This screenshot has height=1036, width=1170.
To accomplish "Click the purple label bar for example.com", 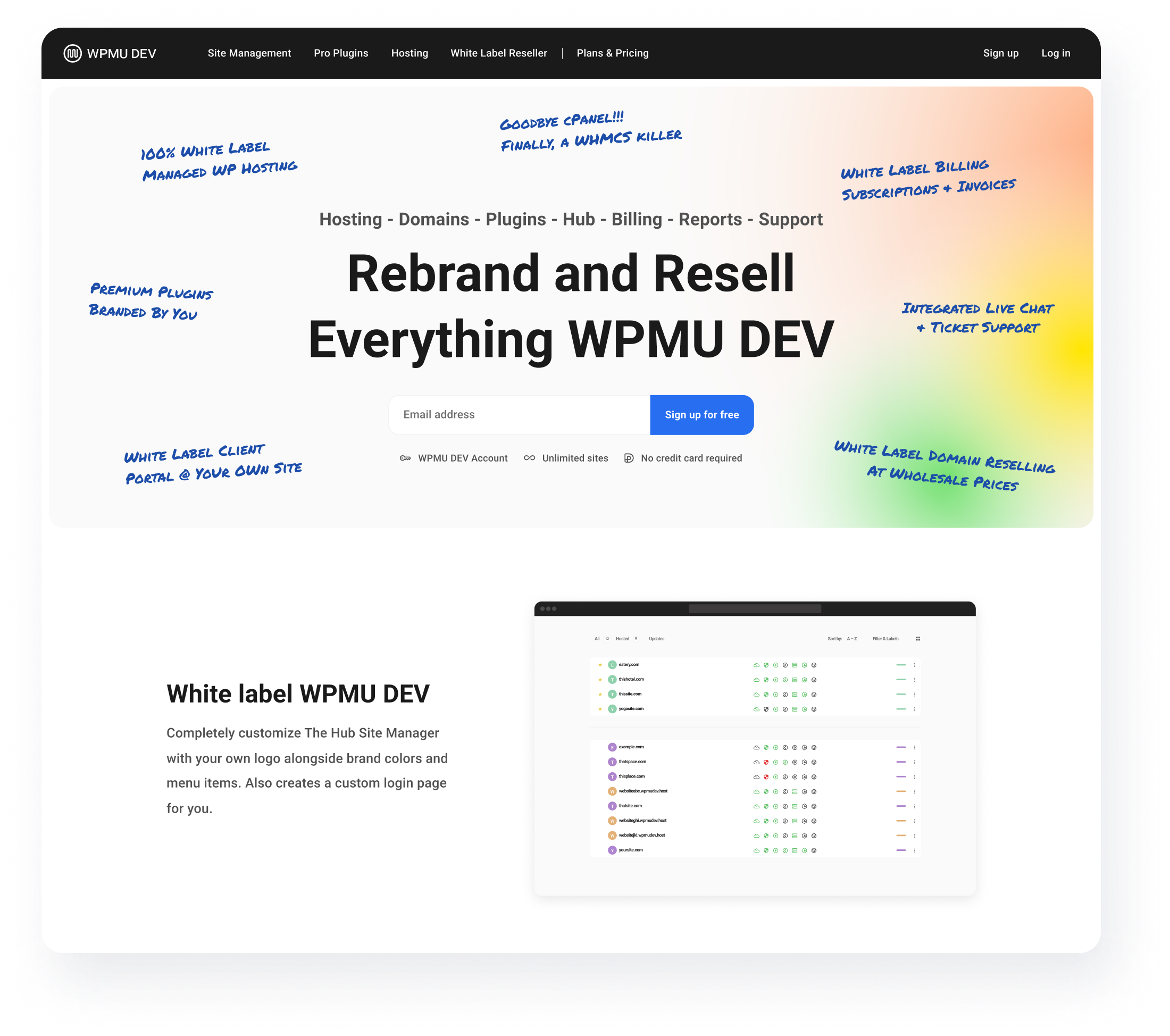I will [901, 748].
